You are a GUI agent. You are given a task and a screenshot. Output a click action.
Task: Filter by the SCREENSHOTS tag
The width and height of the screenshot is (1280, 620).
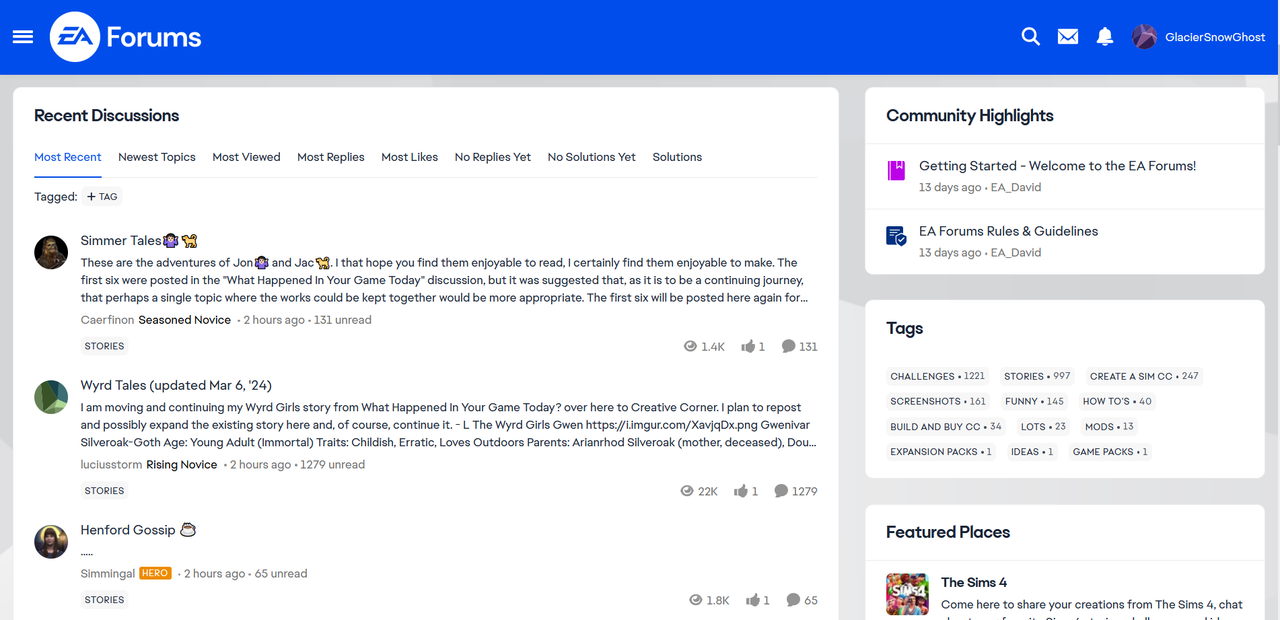point(938,401)
